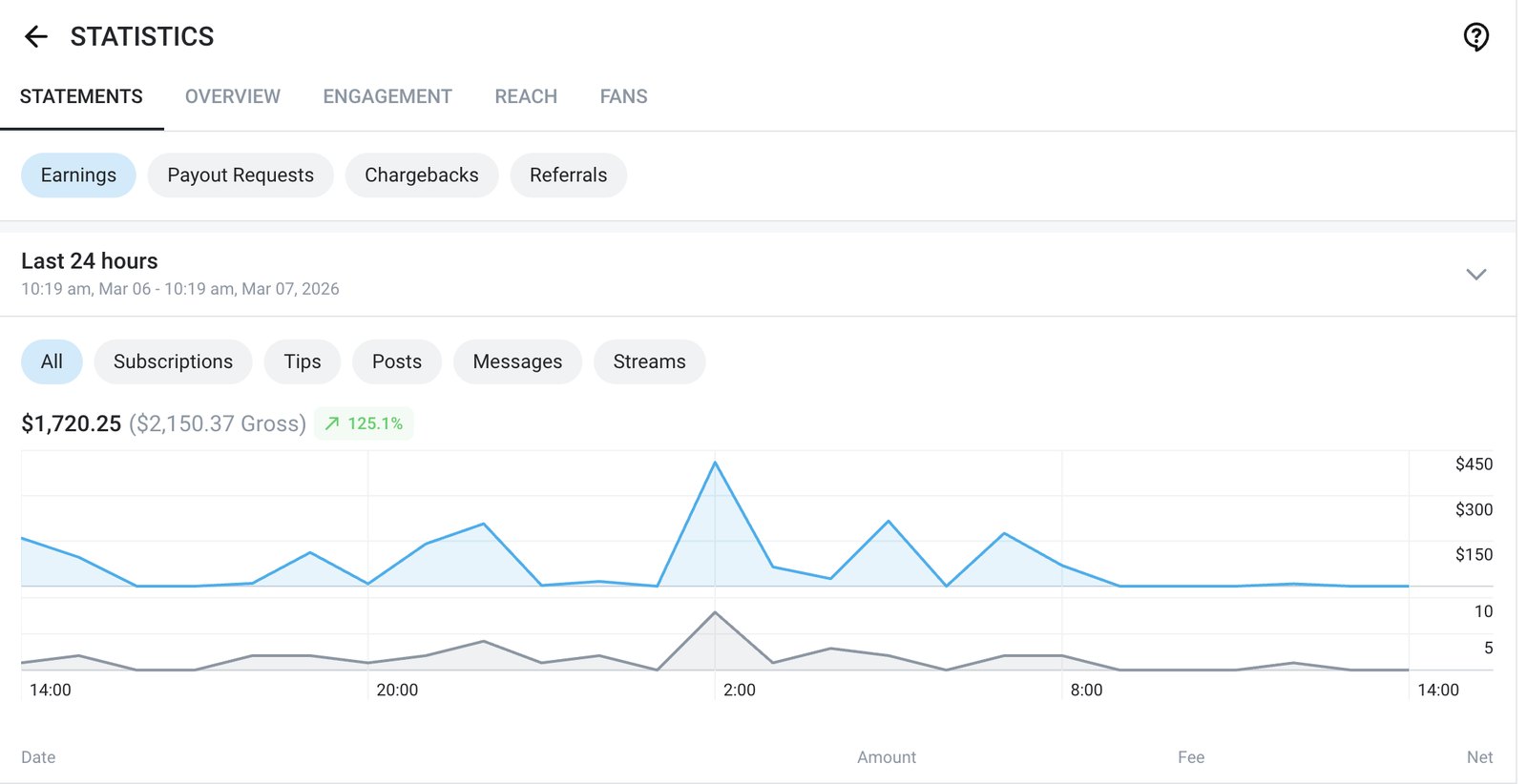
Task: Filter earnings by Posts
Action: click(397, 361)
